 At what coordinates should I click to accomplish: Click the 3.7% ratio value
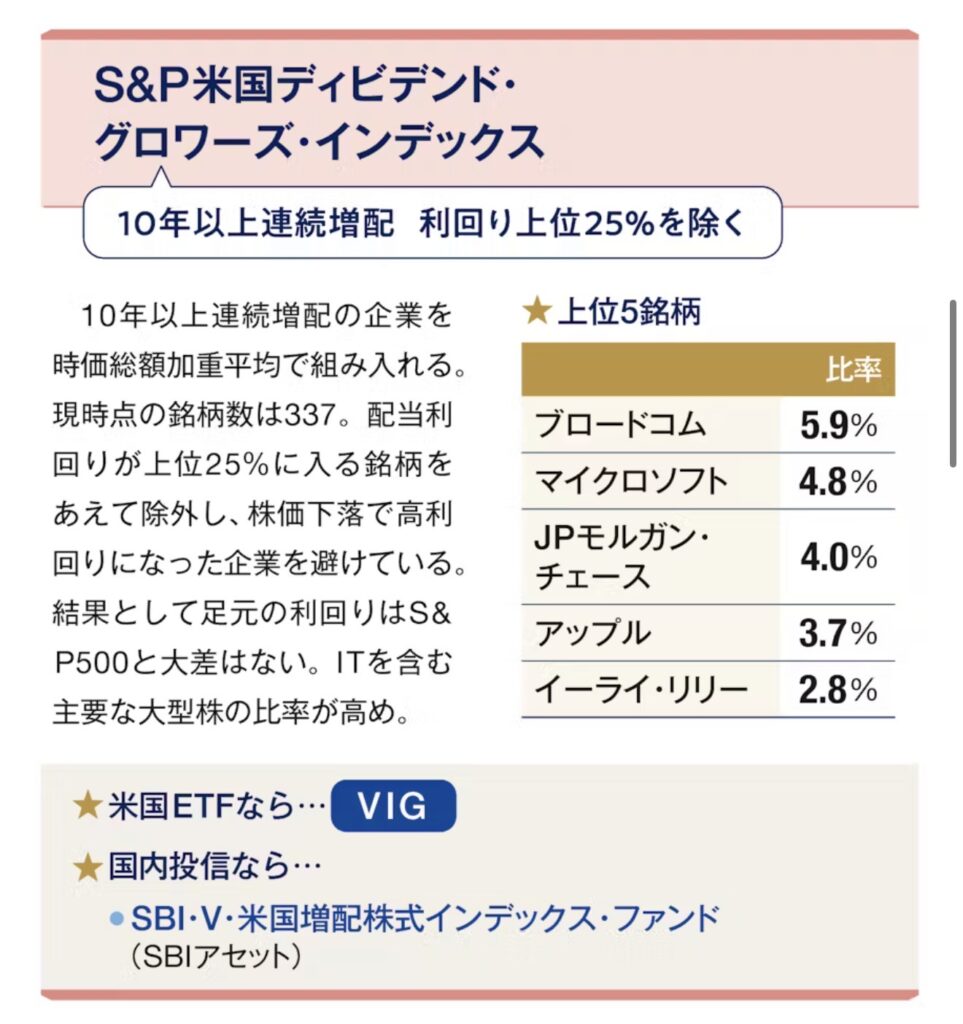coord(838,632)
